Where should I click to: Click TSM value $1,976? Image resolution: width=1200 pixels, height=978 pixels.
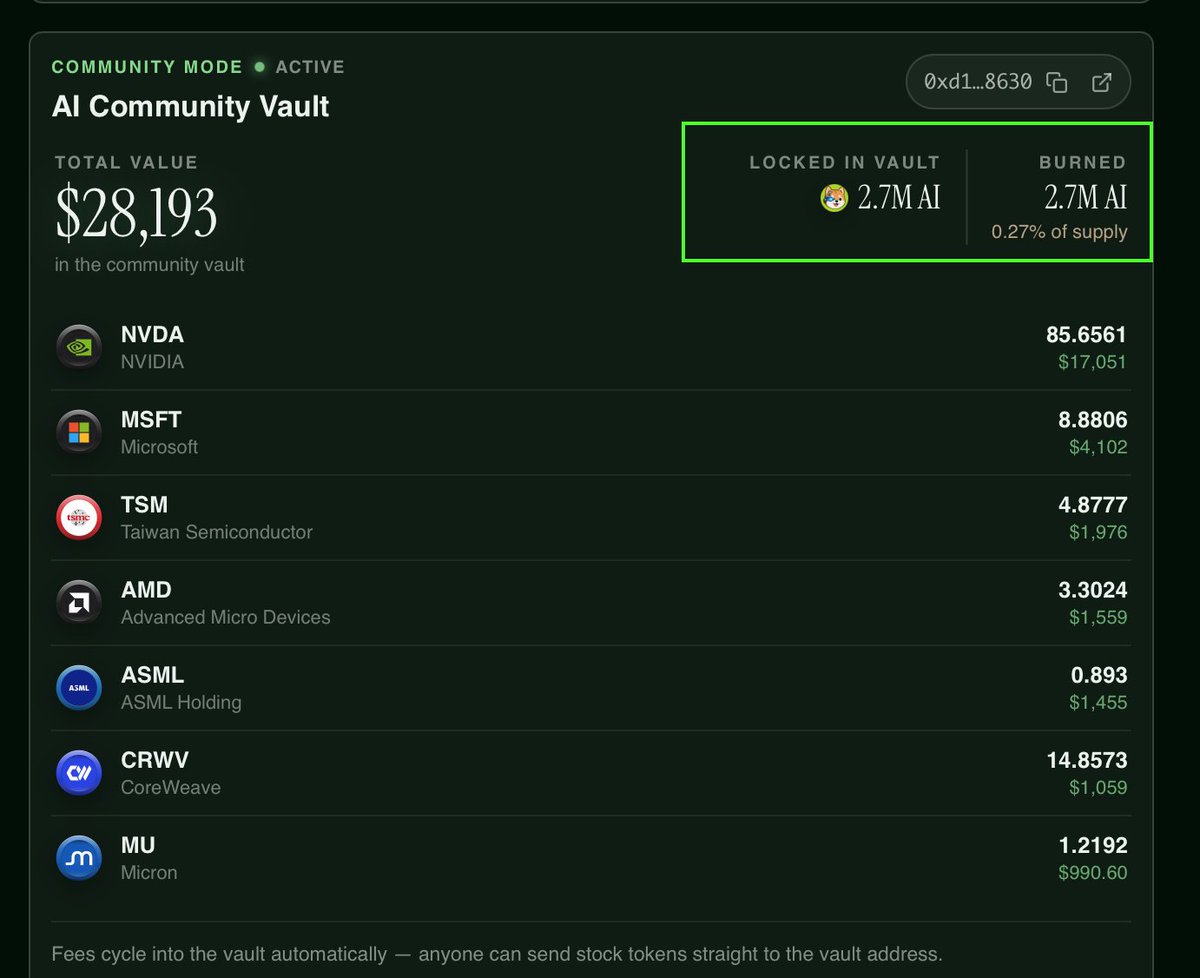pyautogui.click(x=1097, y=532)
